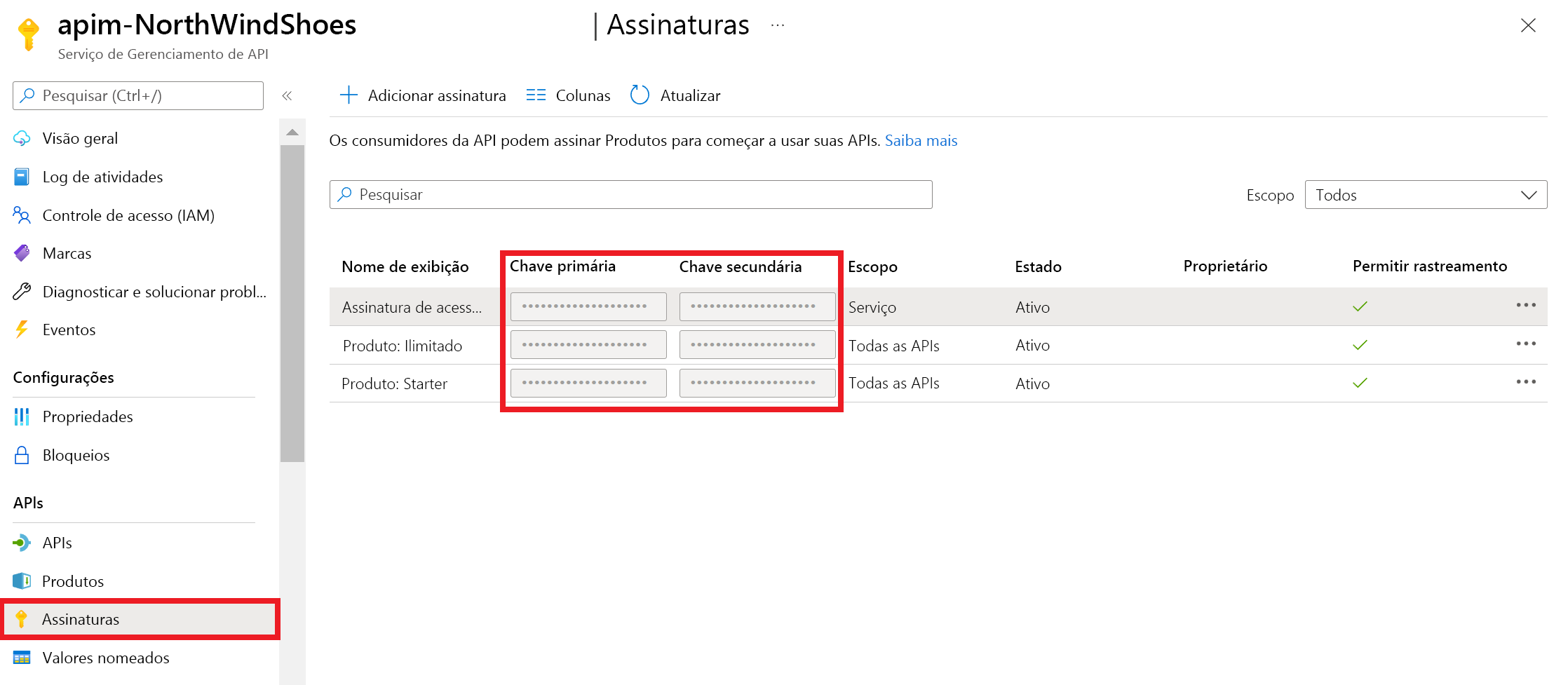Screen dimensions: 1568x685
Task: Select the Produto: Ilimitado row name
Action: [x=402, y=346]
